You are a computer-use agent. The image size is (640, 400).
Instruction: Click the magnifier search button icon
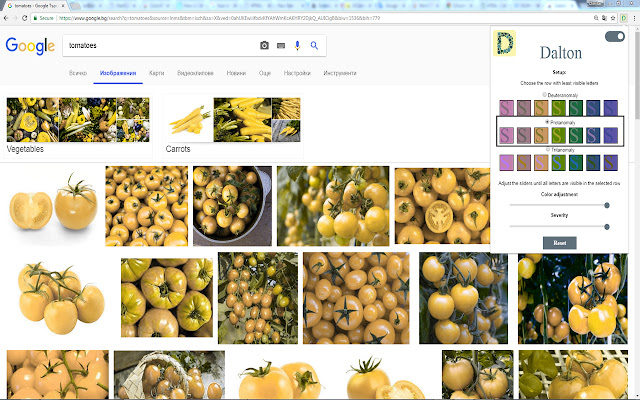[x=314, y=46]
